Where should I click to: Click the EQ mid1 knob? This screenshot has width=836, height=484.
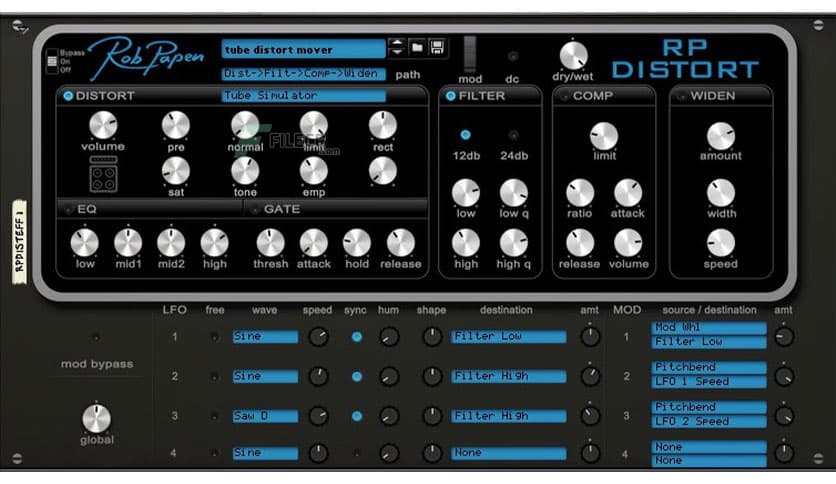pyautogui.click(x=128, y=243)
